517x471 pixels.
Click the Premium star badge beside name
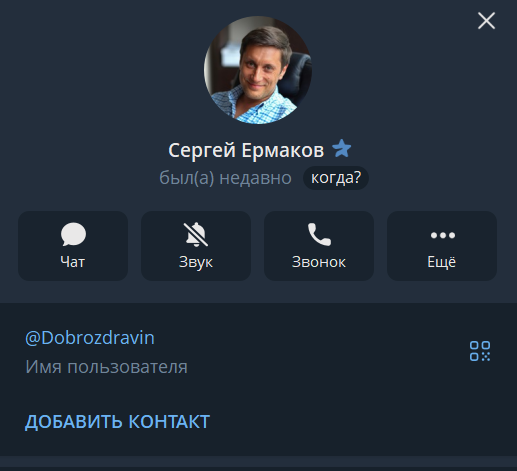click(x=342, y=149)
